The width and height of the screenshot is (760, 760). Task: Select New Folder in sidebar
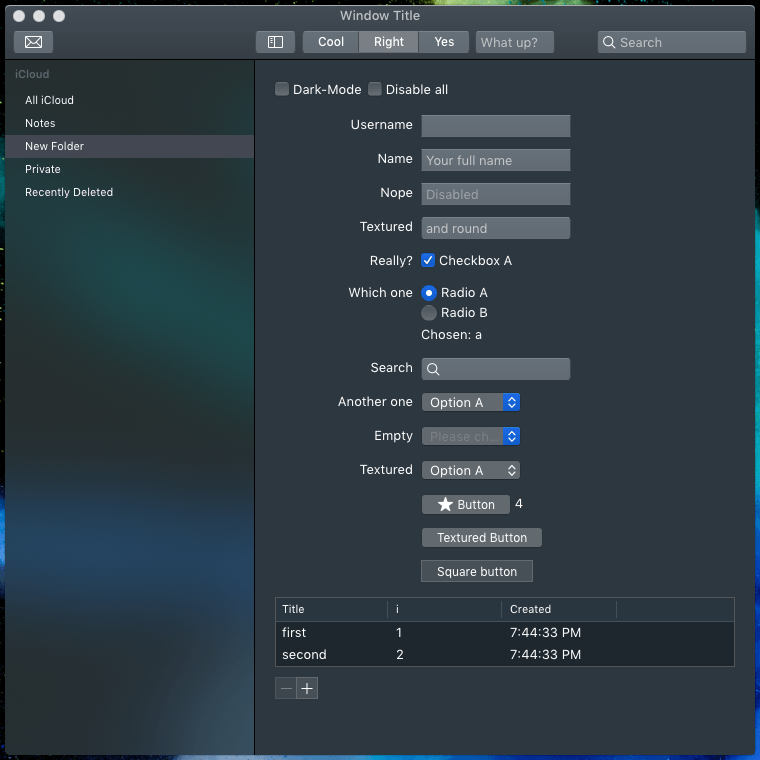coord(129,146)
